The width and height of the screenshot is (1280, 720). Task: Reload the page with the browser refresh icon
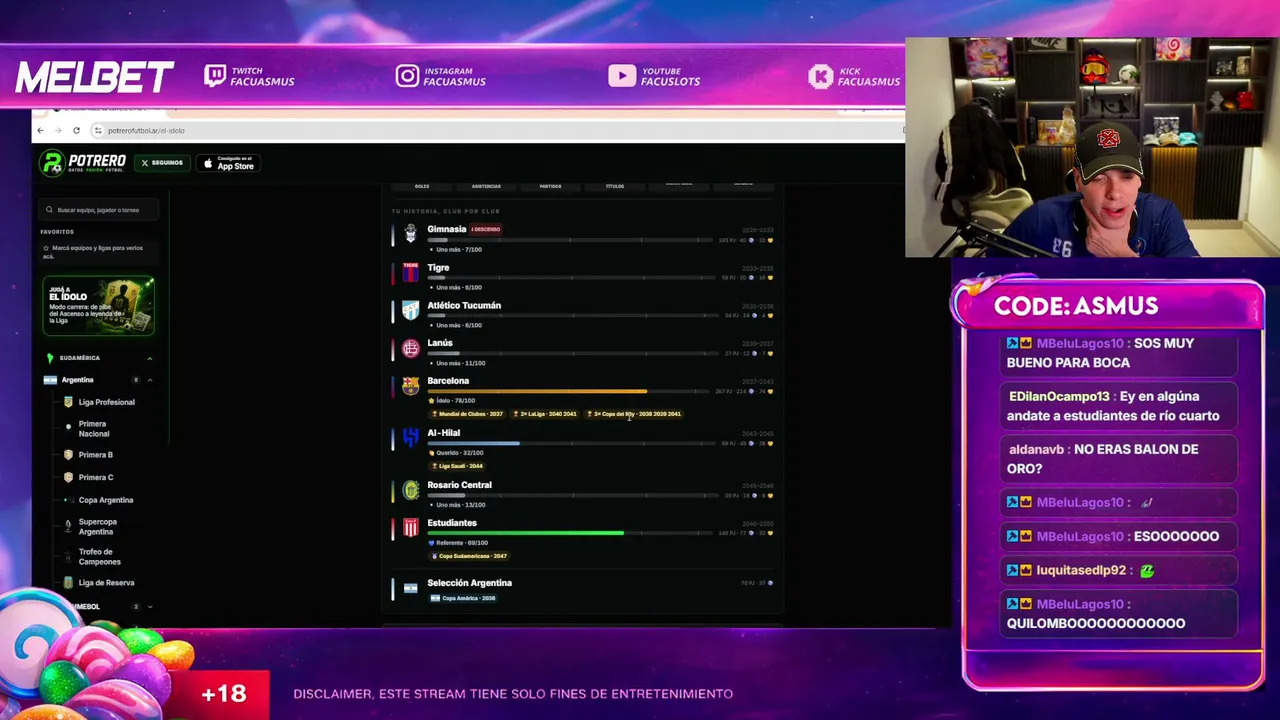pos(76,130)
